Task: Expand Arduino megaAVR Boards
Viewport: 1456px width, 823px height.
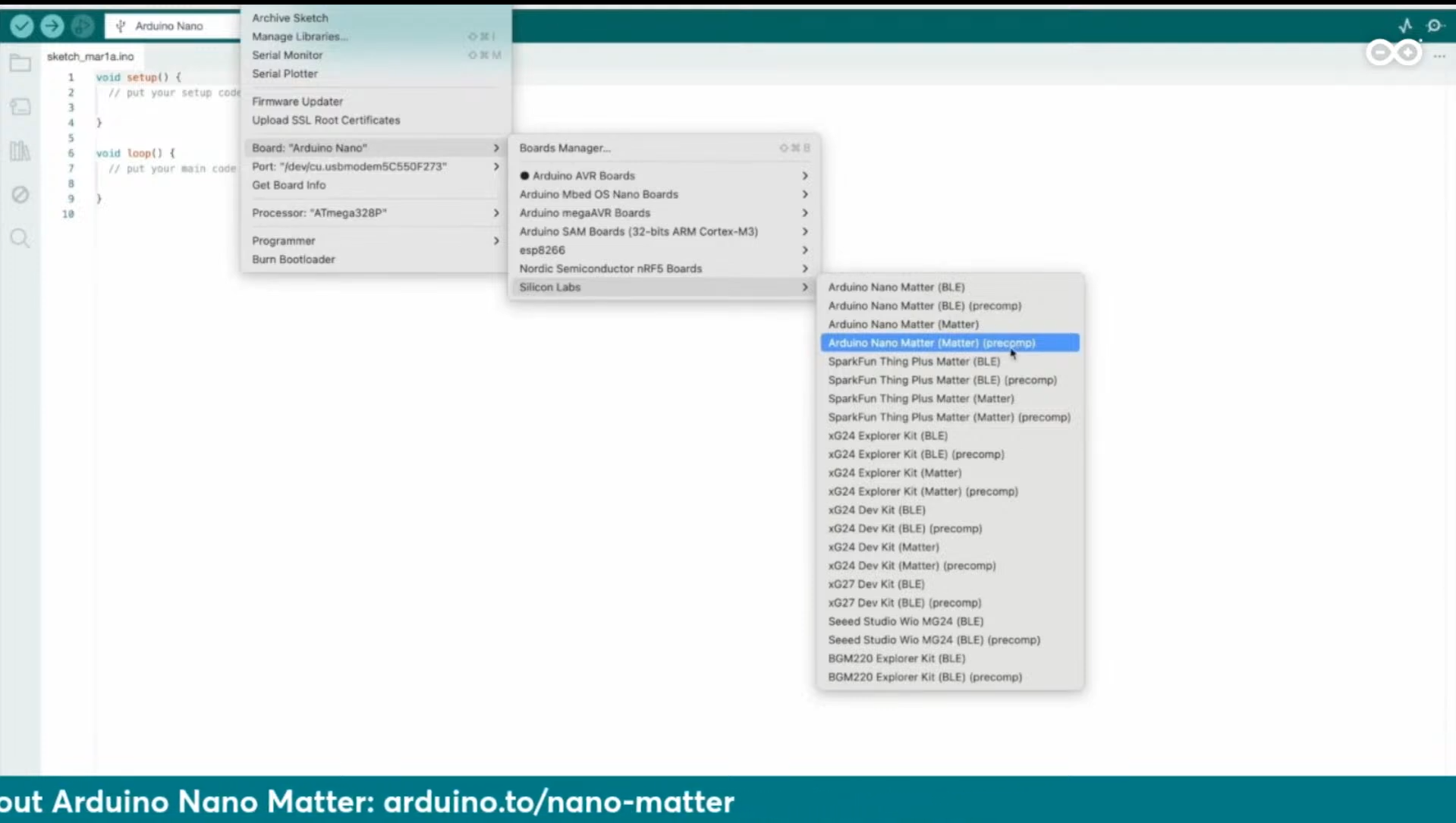Action: pos(664,212)
